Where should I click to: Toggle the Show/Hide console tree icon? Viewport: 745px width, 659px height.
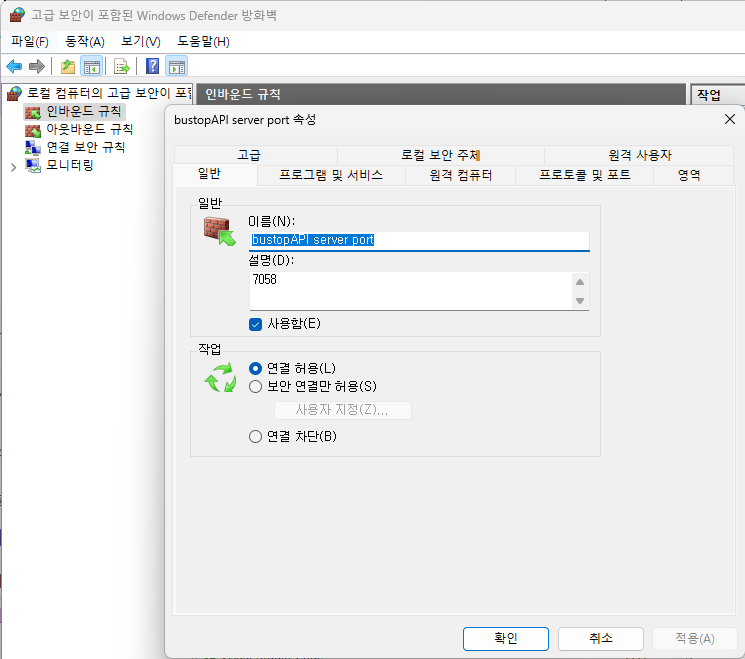click(92, 67)
